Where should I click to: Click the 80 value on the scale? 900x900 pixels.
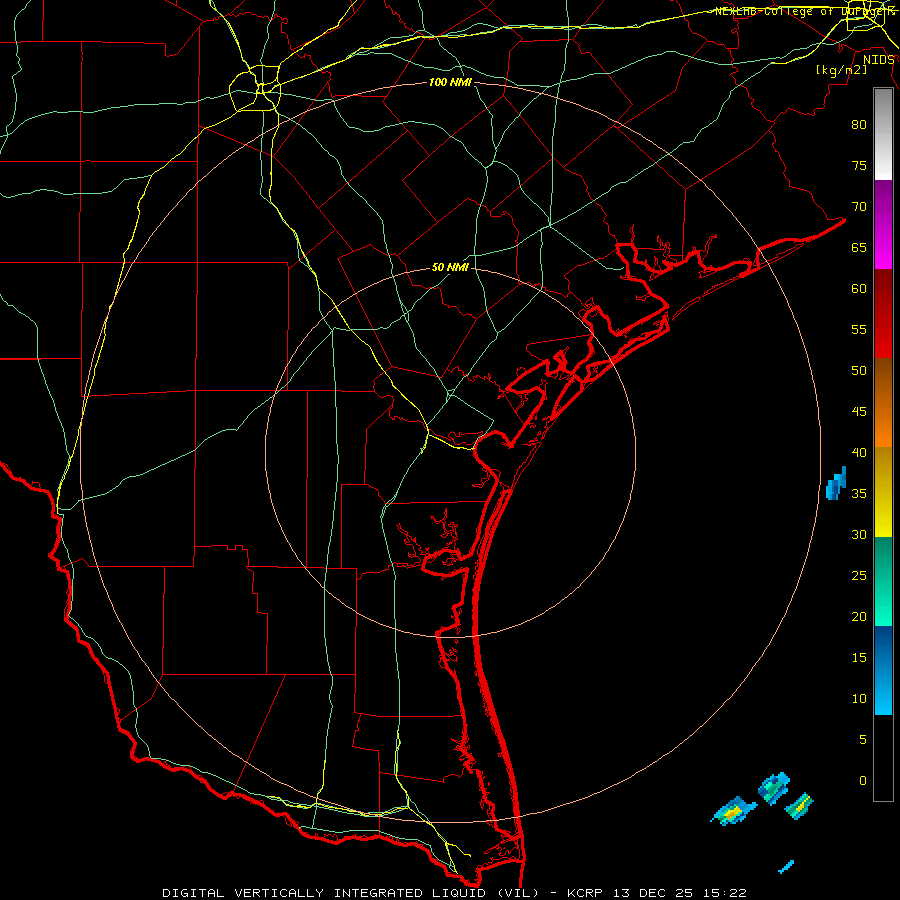pyautogui.click(x=859, y=125)
